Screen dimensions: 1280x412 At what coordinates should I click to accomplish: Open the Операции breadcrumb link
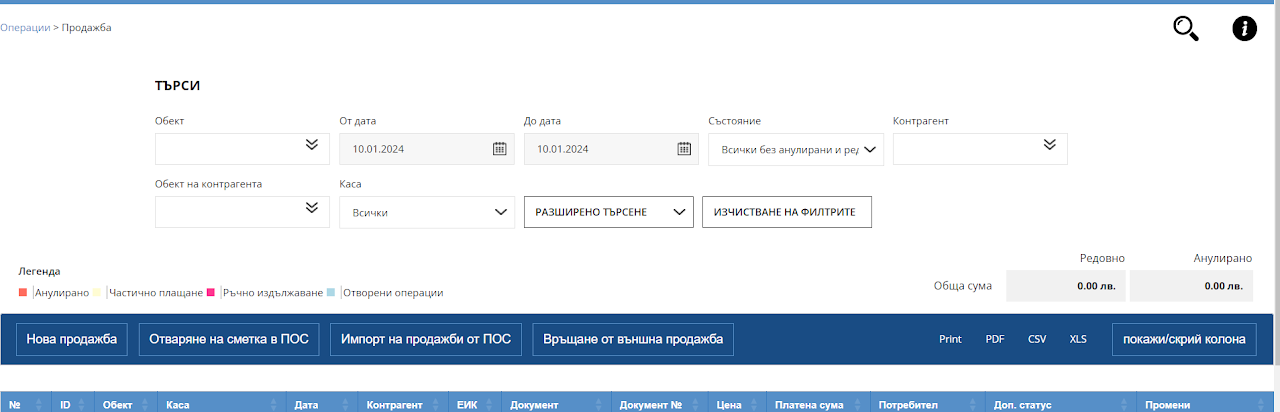[25, 28]
